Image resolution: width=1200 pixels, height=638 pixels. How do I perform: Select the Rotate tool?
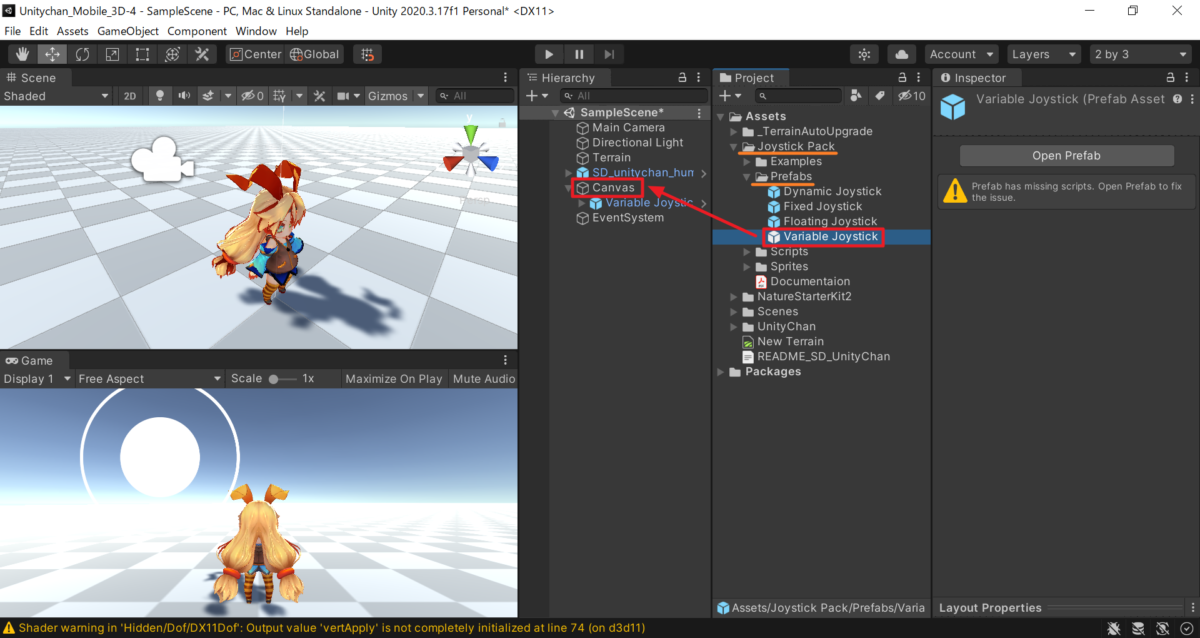point(83,54)
